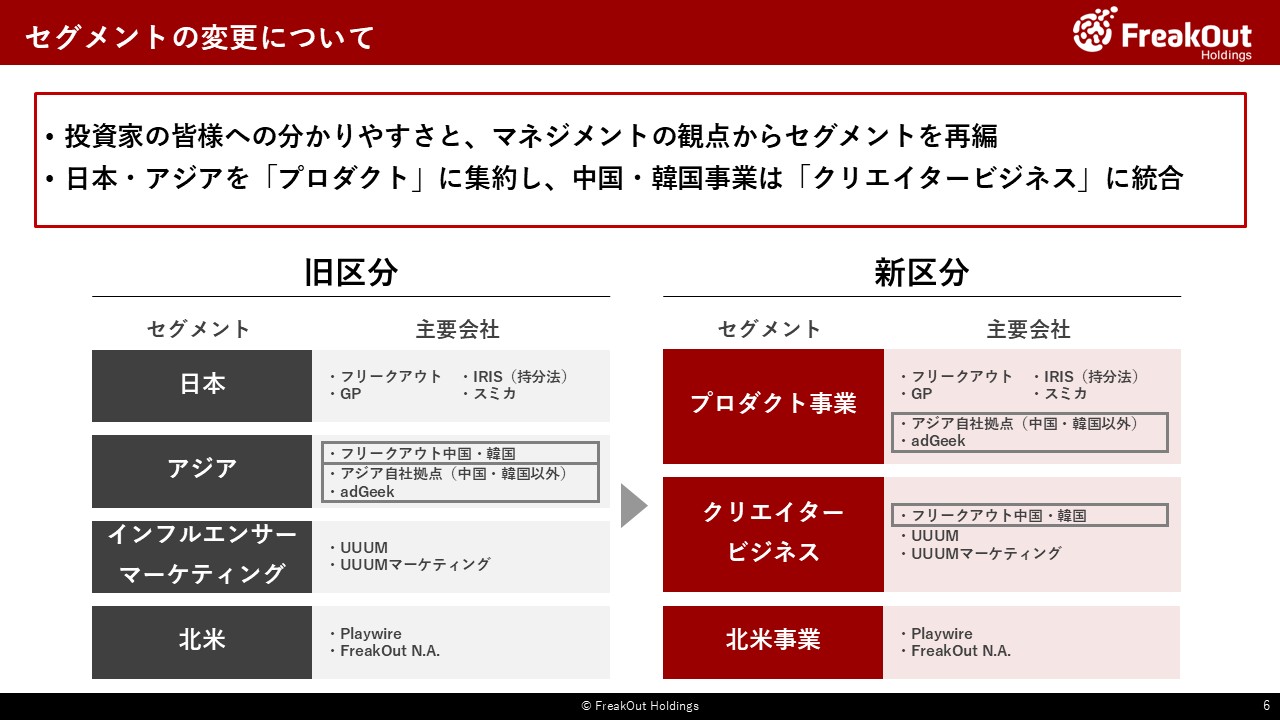Select the dark 北米 segment box
This screenshot has height=720, width=1280.
click(202, 642)
